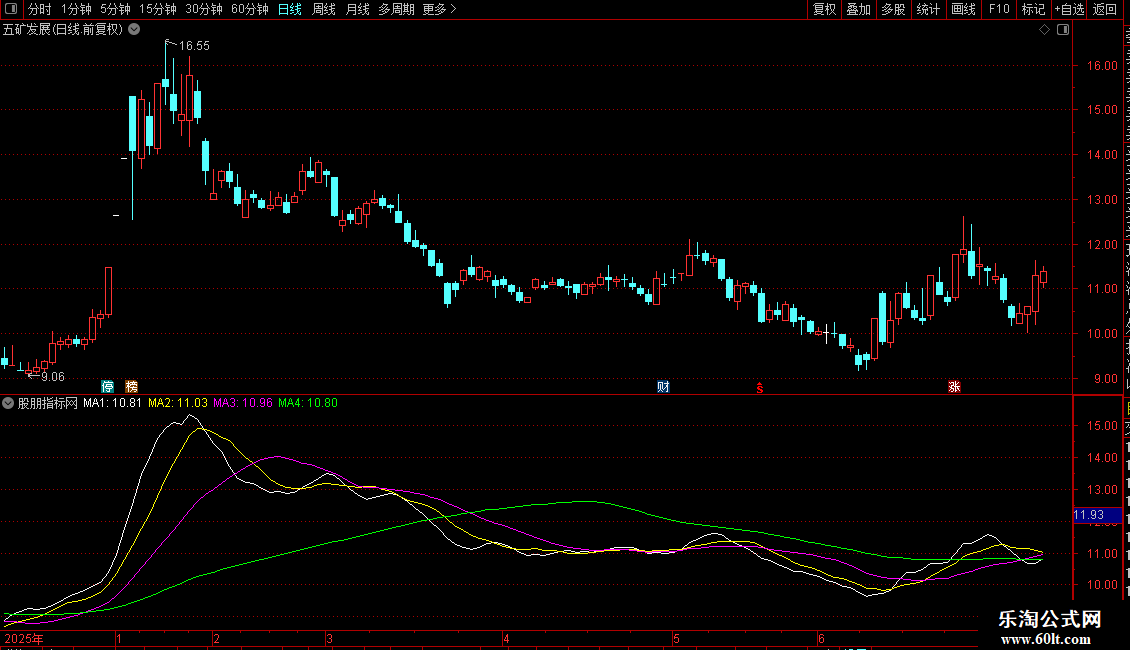Click the 涨 marker icon near June
1130x650 pixels.
[954, 387]
